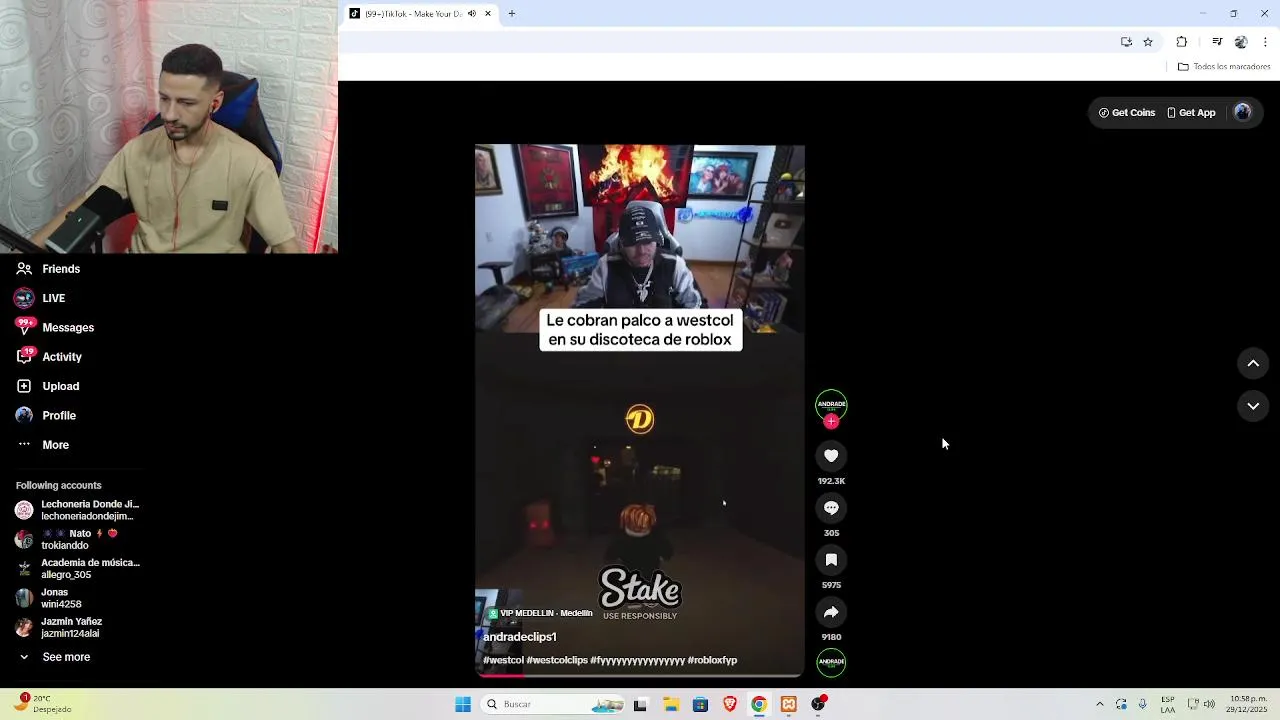
Task: Open File Explorer from taskbar
Action: (x=670, y=705)
